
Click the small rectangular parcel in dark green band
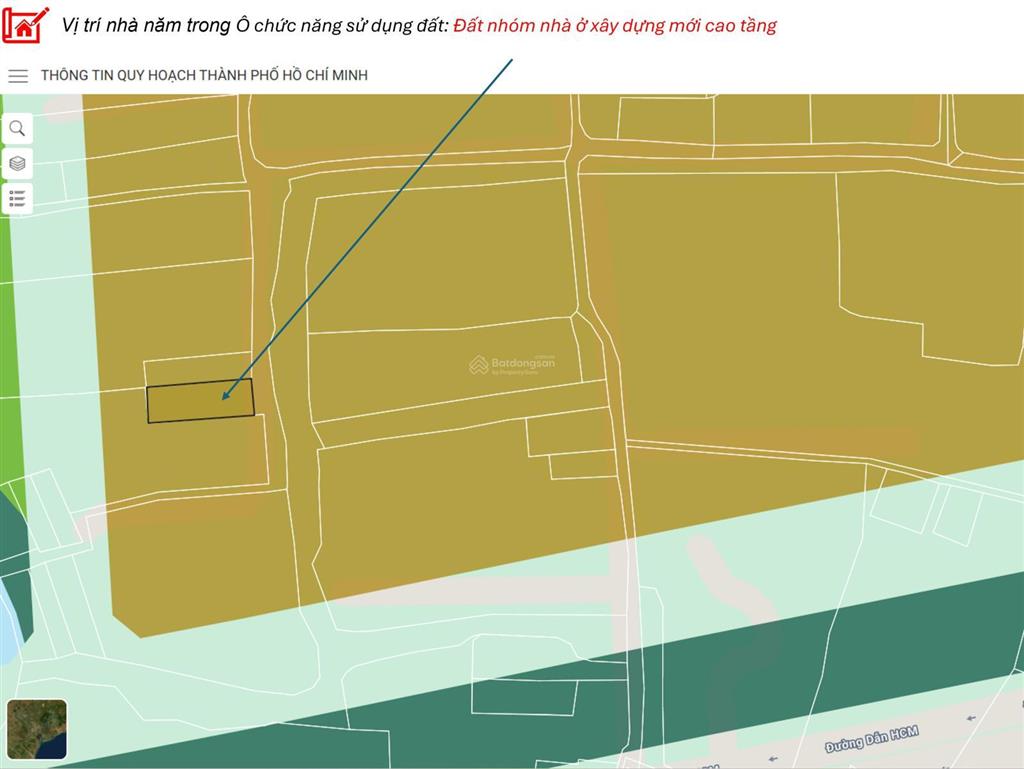(523, 696)
